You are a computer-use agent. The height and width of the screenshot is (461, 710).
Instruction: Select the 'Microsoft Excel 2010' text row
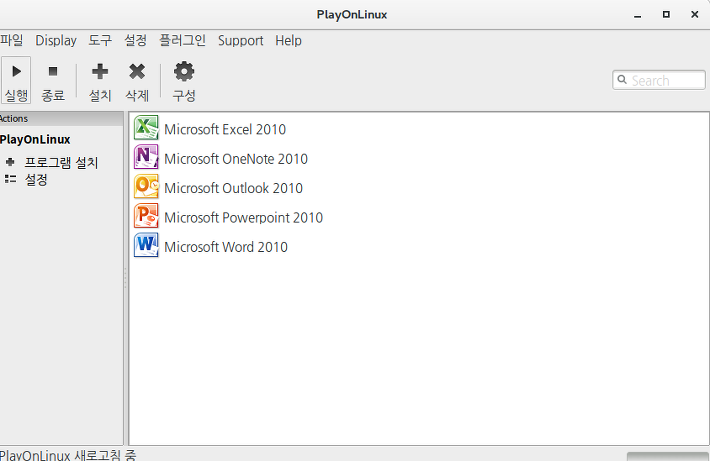click(225, 130)
